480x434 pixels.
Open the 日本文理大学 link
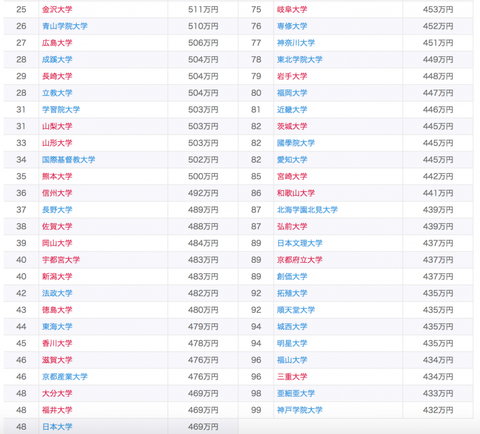[x=300, y=243]
